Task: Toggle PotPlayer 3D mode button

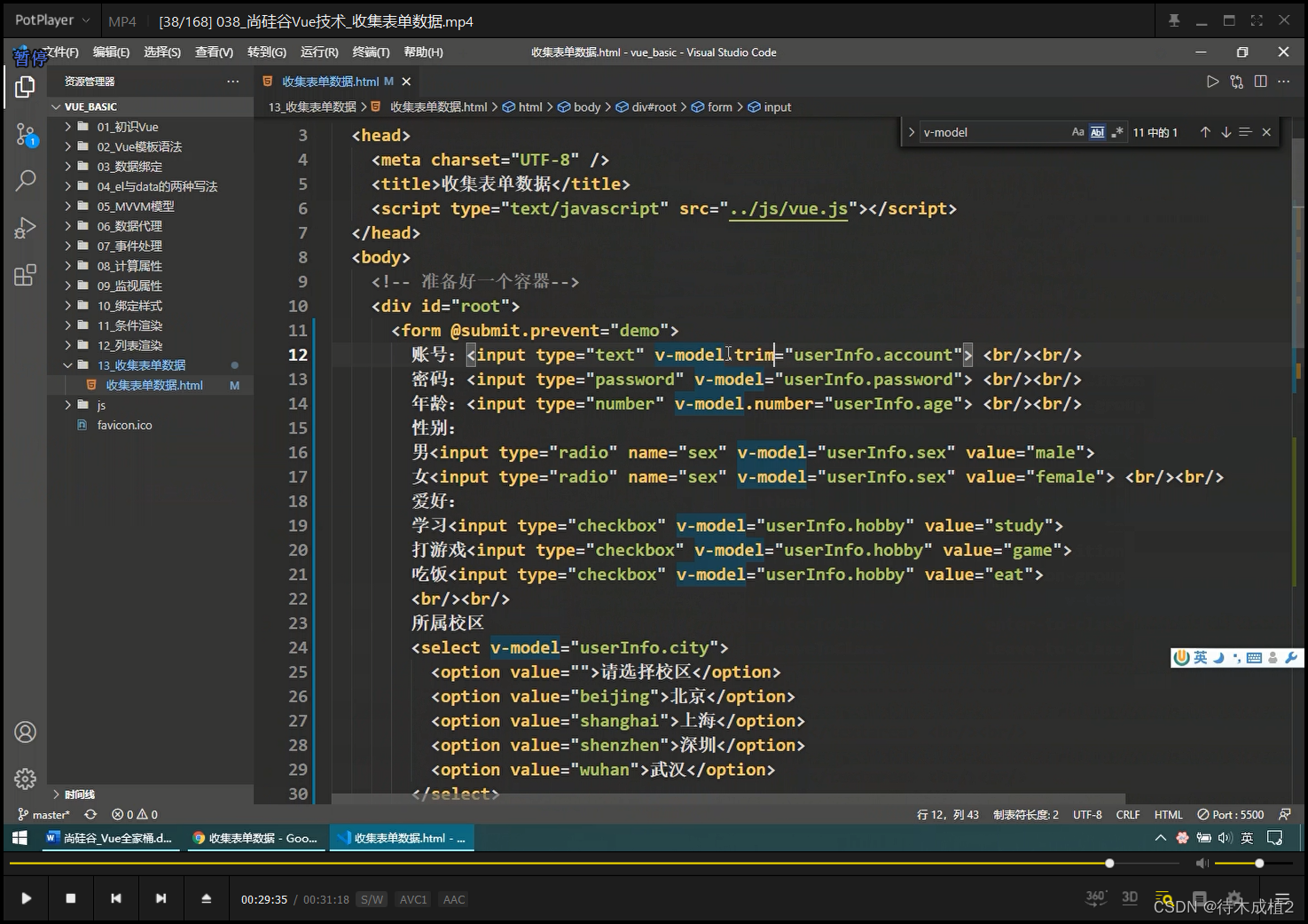Action: click(1130, 897)
